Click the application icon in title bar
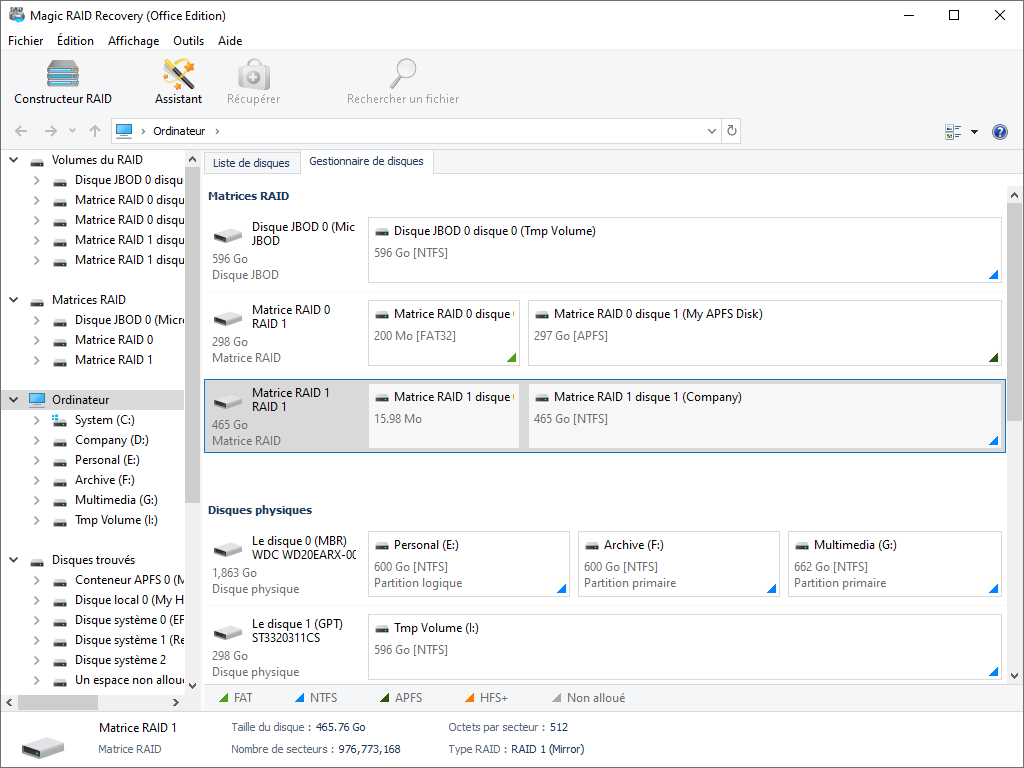 pos(16,15)
